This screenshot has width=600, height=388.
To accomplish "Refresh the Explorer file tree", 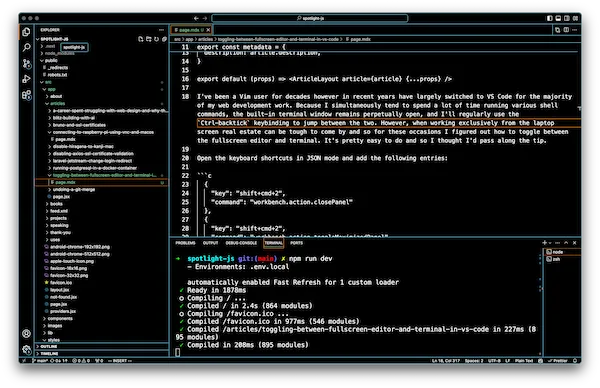I will tap(157, 39).
